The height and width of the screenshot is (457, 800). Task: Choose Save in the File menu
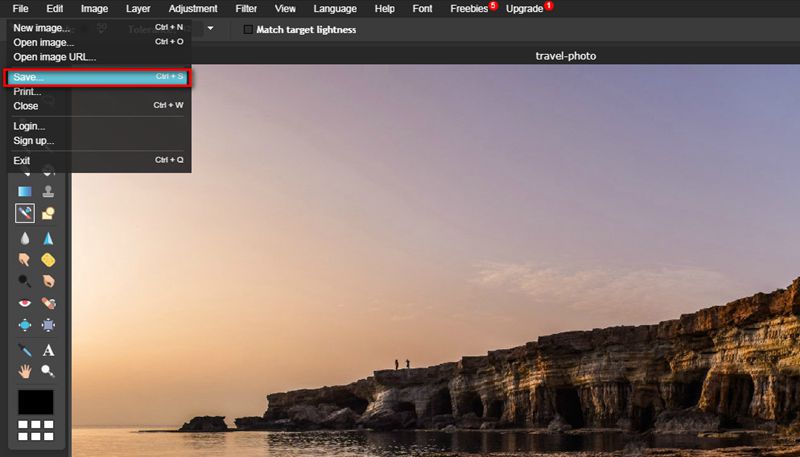pyautogui.click(x=98, y=77)
